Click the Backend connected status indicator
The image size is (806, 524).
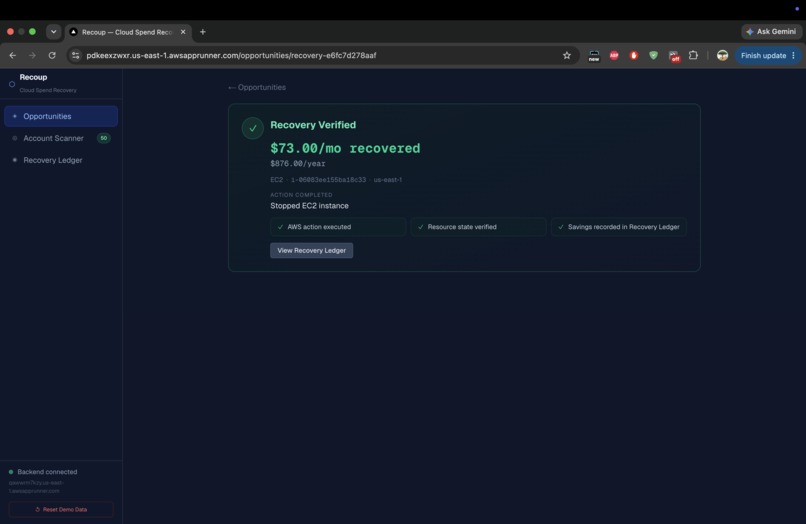click(43, 472)
